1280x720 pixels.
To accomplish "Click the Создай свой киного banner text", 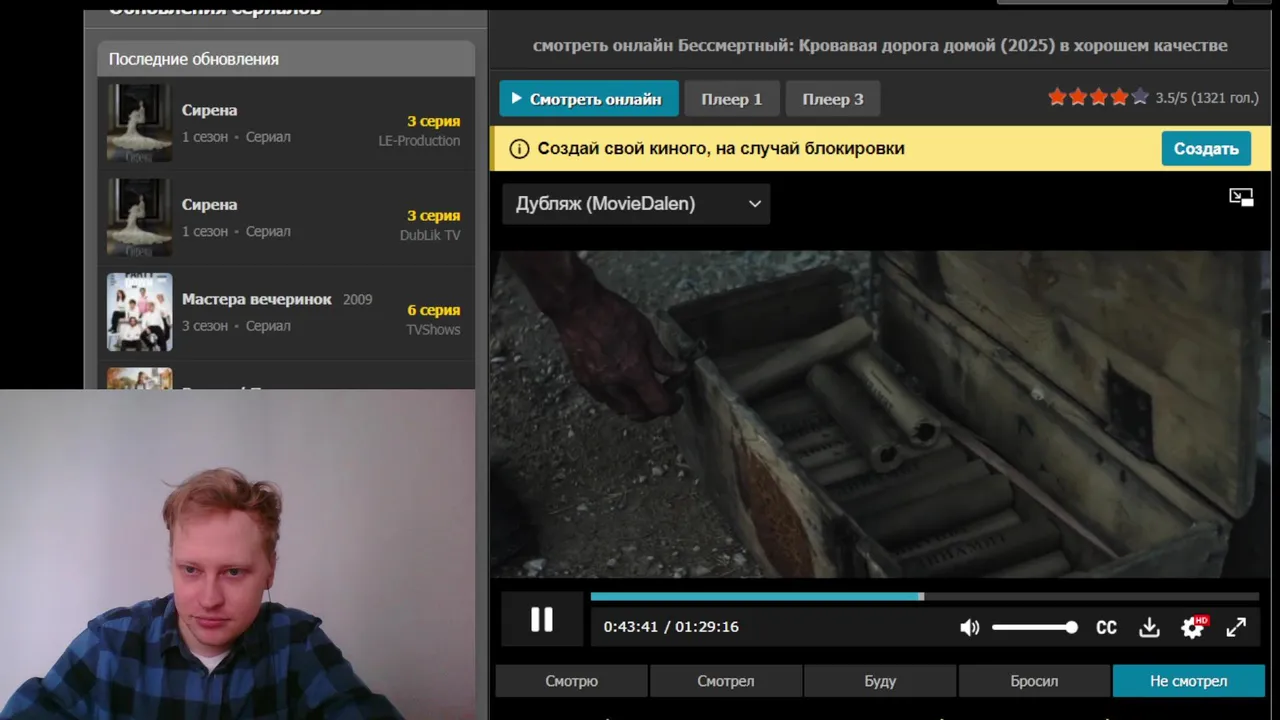I will tap(721, 148).
